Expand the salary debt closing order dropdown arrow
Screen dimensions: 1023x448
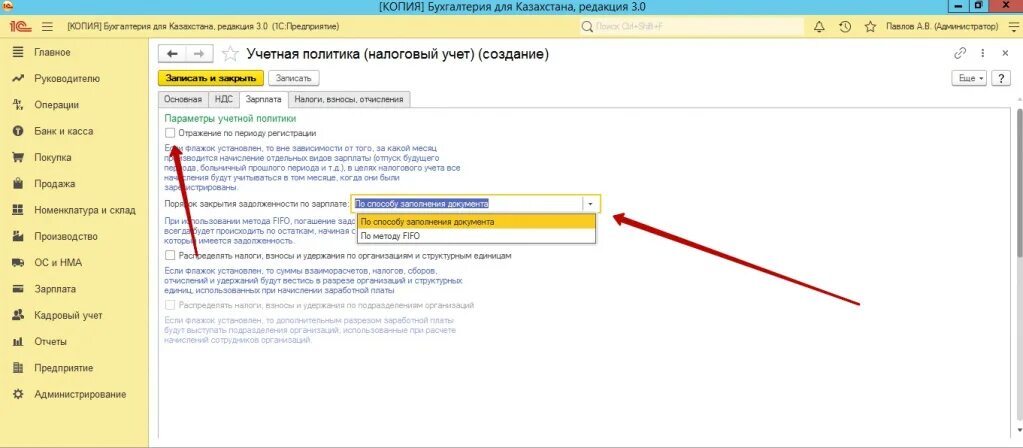(x=590, y=203)
